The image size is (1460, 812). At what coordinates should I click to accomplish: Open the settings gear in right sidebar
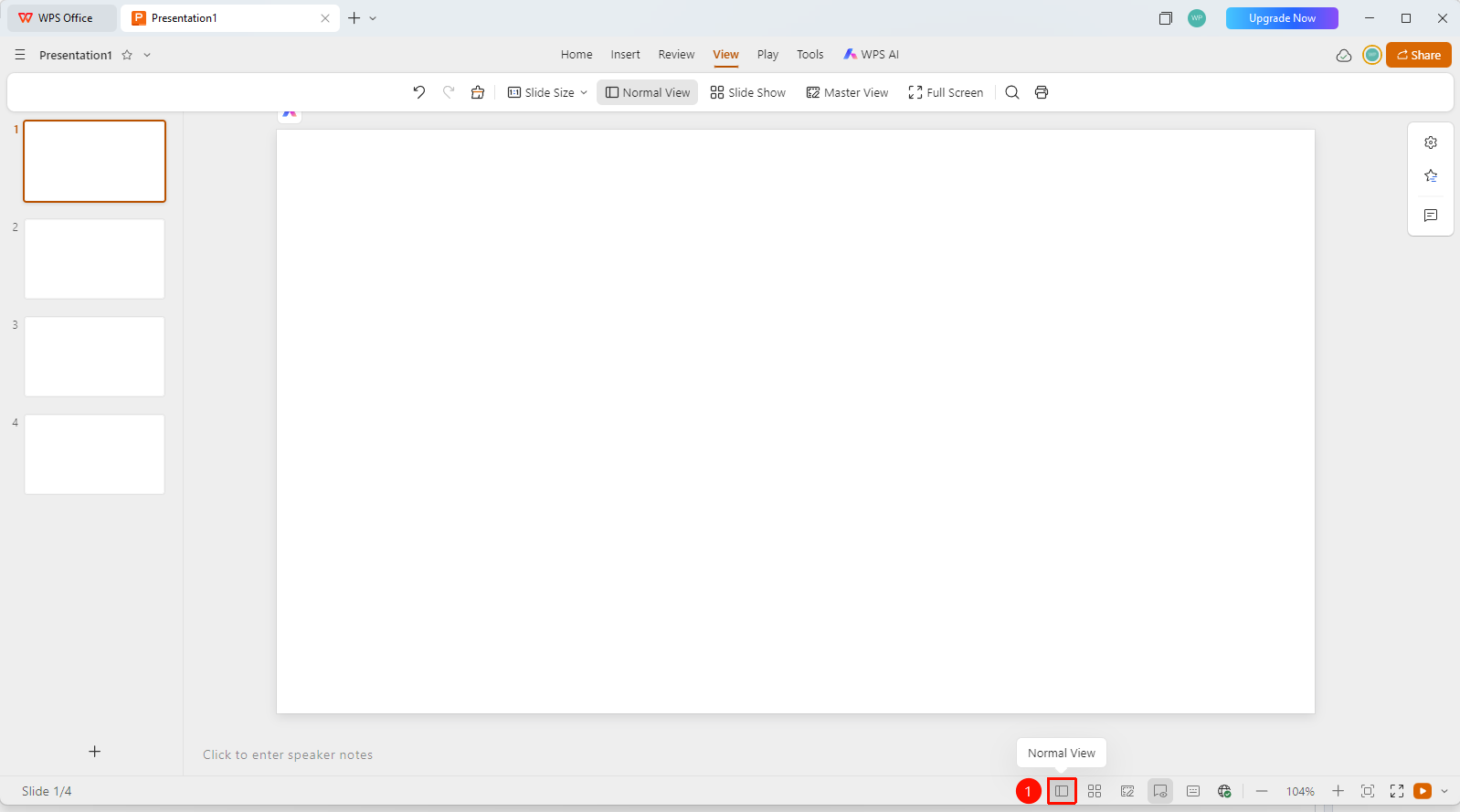click(x=1431, y=142)
